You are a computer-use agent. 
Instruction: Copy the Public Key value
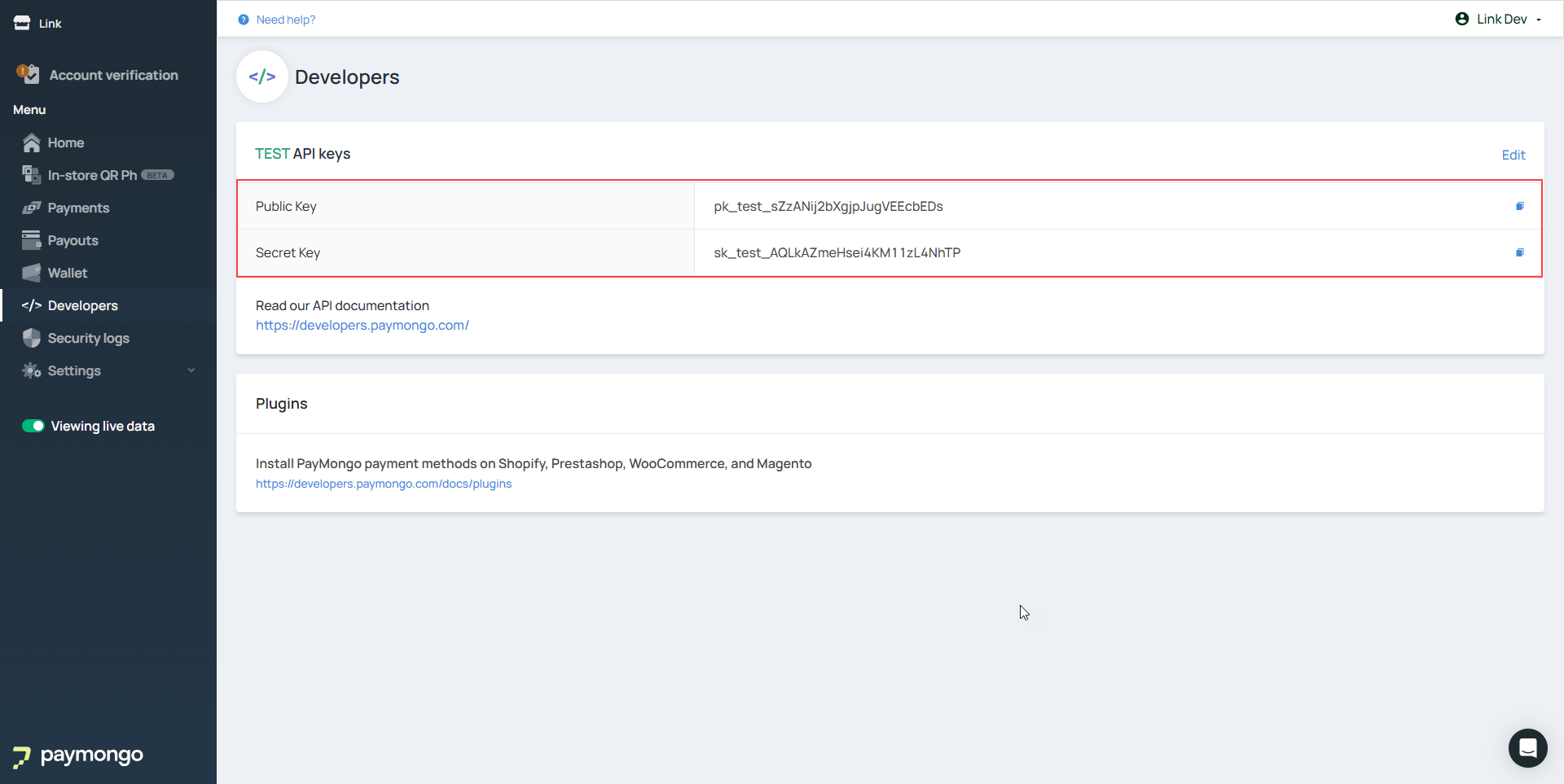coord(1519,207)
